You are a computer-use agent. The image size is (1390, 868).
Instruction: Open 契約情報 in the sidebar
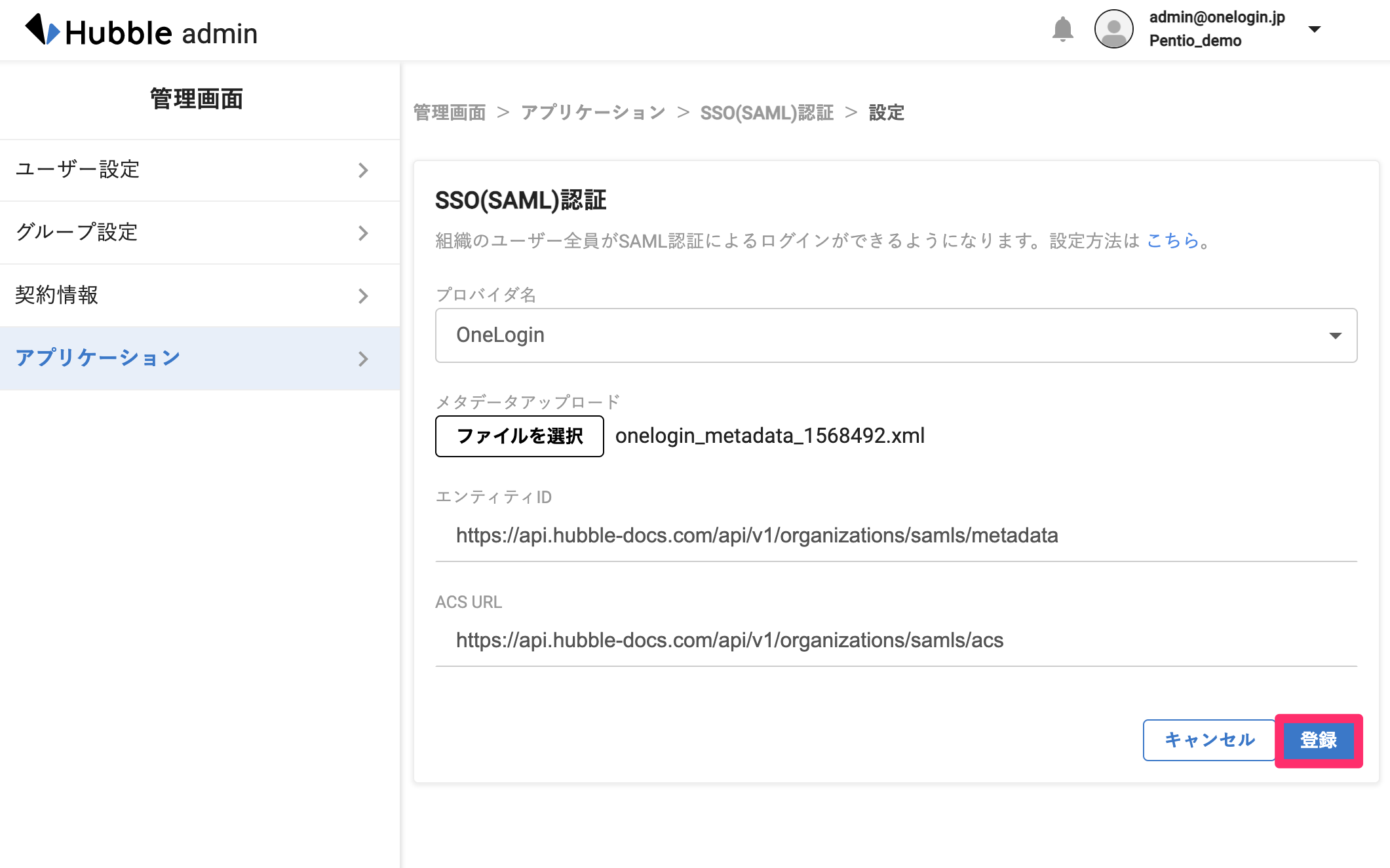(200, 295)
